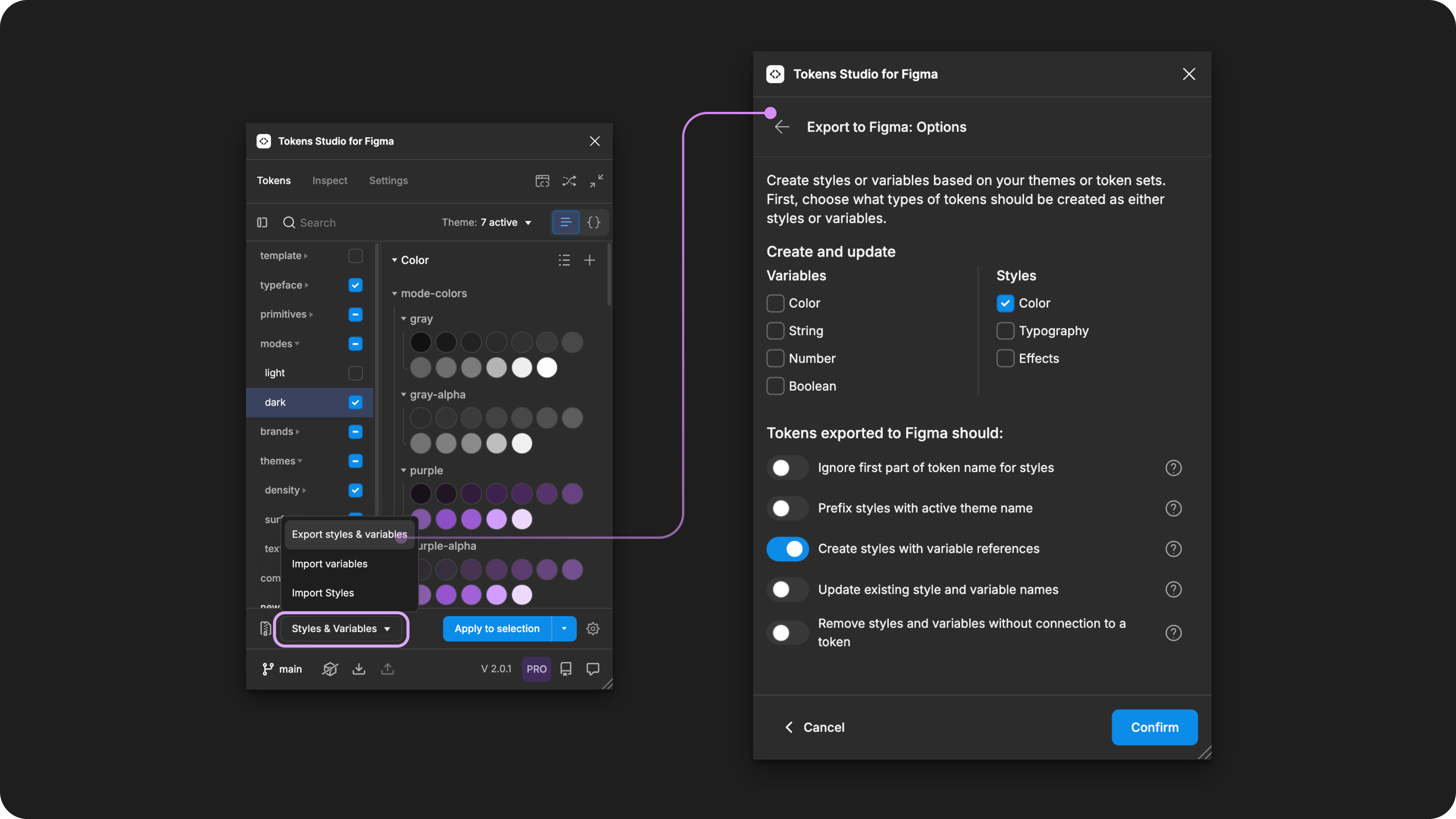The width and height of the screenshot is (1456, 819).
Task: Switch to the Inspect tab
Action: tap(330, 181)
